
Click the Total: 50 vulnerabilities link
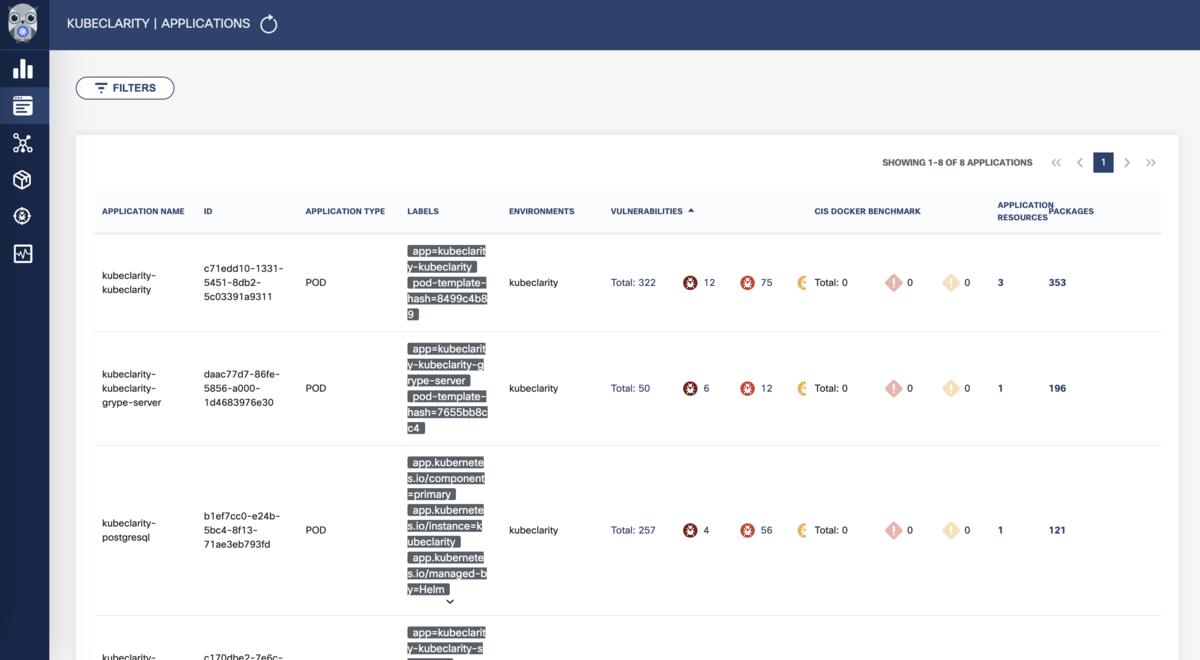click(x=630, y=388)
